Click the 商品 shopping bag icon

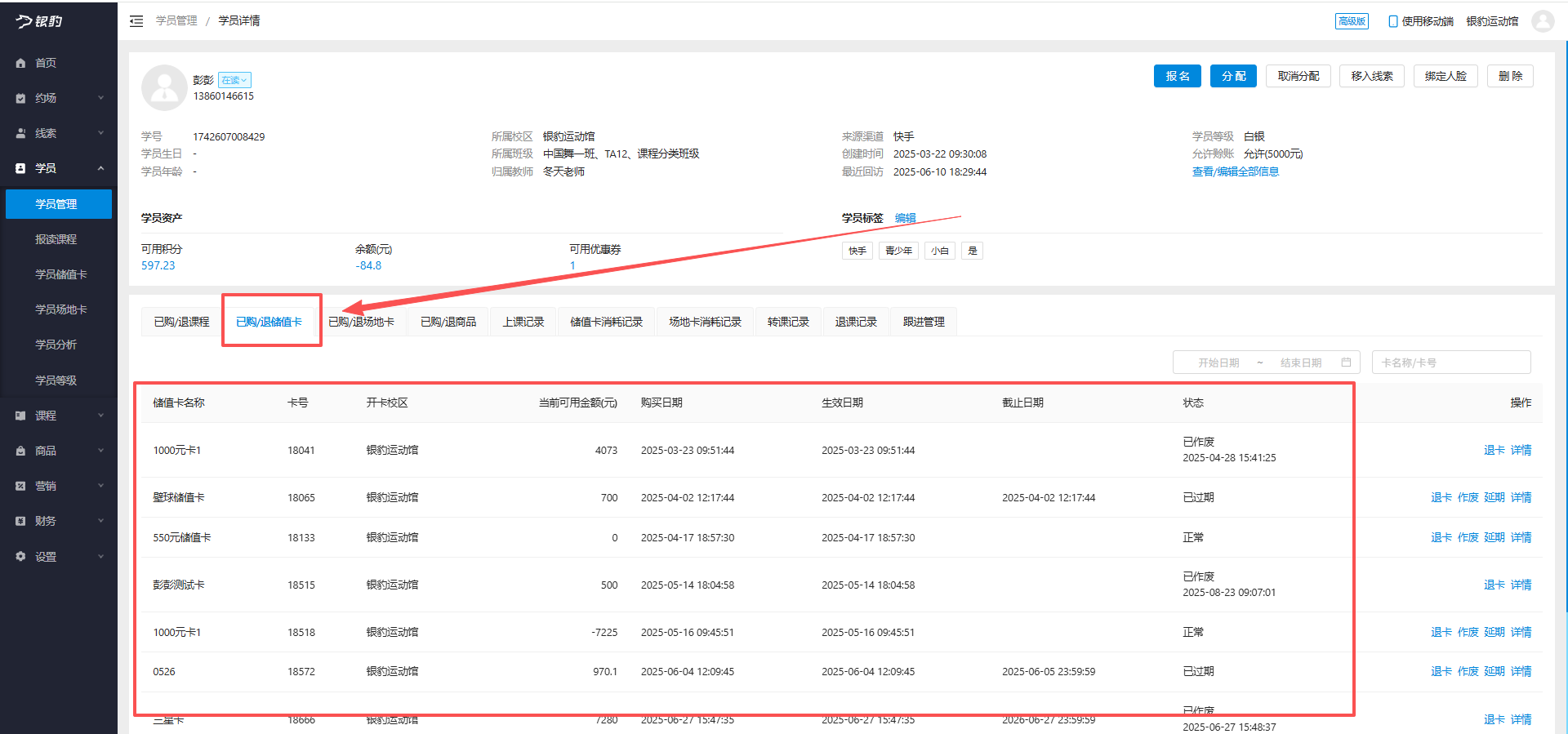click(x=20, y=451)
